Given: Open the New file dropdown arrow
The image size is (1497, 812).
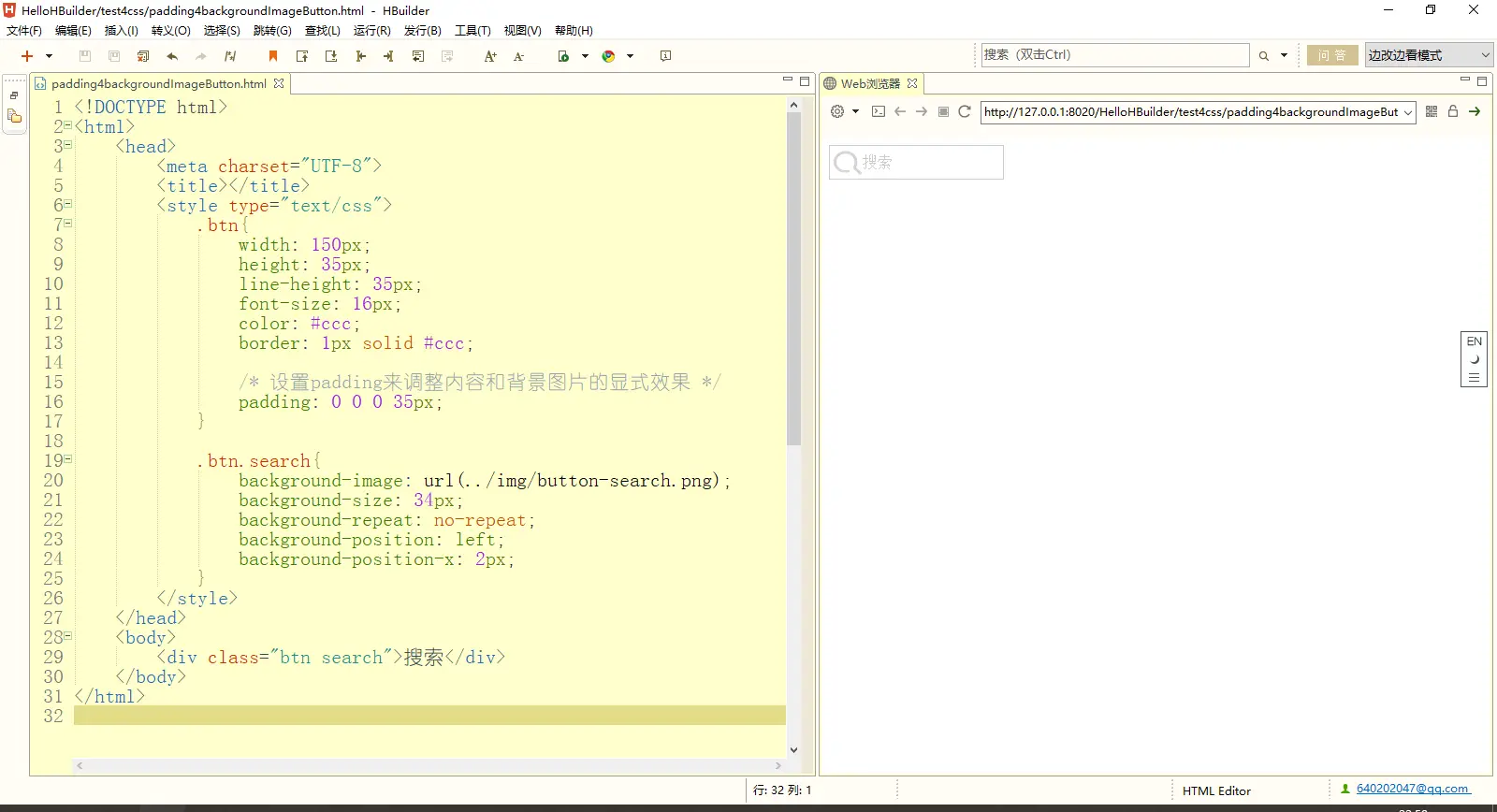Looking at the screenshot, I should 49,56.
